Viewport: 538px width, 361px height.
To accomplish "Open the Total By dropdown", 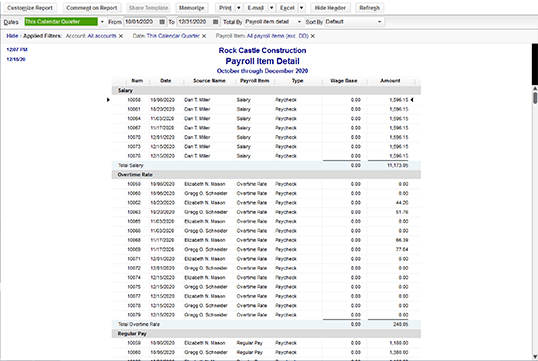I will [299, 22].
